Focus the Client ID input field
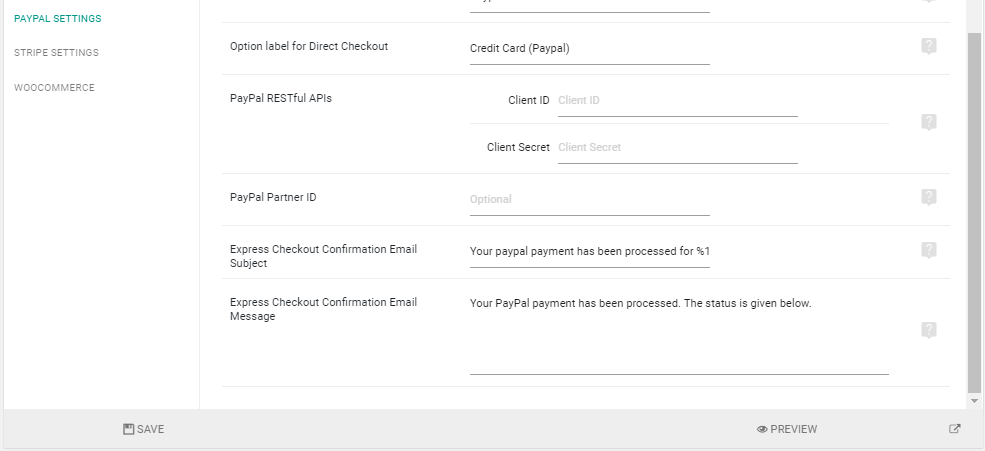Viewport: 985px width, 451px height. (678, 101)
